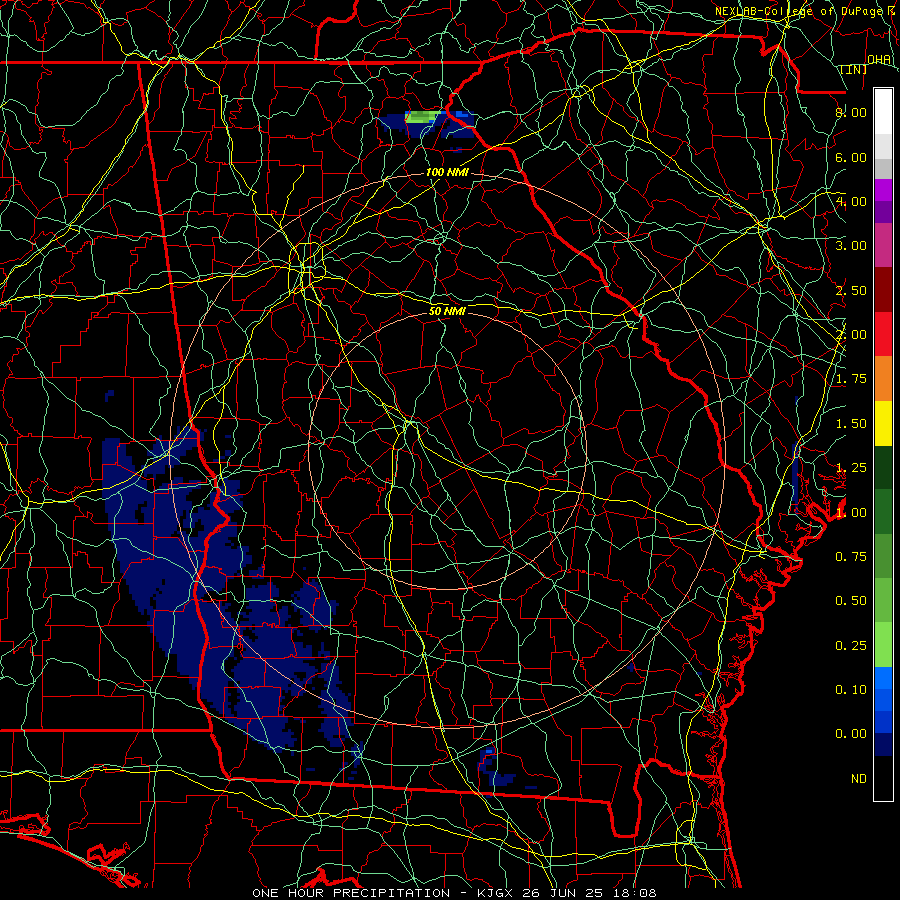Click the 50 NMI range ring label

pyautogui.click(x=447, y=311)
